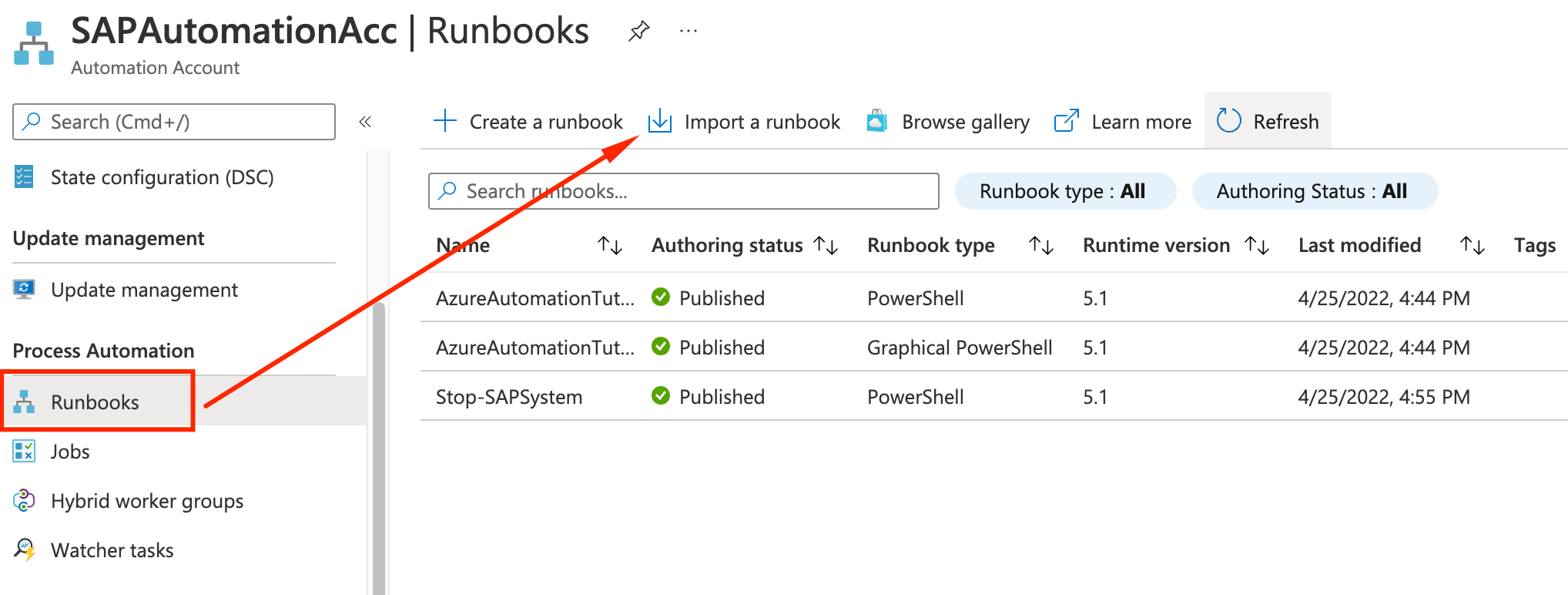The width and height of the screenshot is (1568, 595).
Task: Open the Update management menu item
Action: pyautogui.click(x=144, y=290)
